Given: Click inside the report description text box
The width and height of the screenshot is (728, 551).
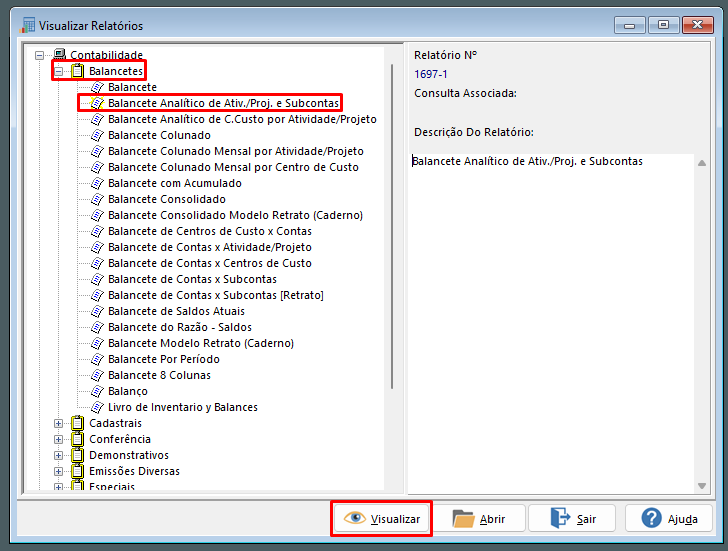Looking at the screenshot, I should tap(551, 323).
